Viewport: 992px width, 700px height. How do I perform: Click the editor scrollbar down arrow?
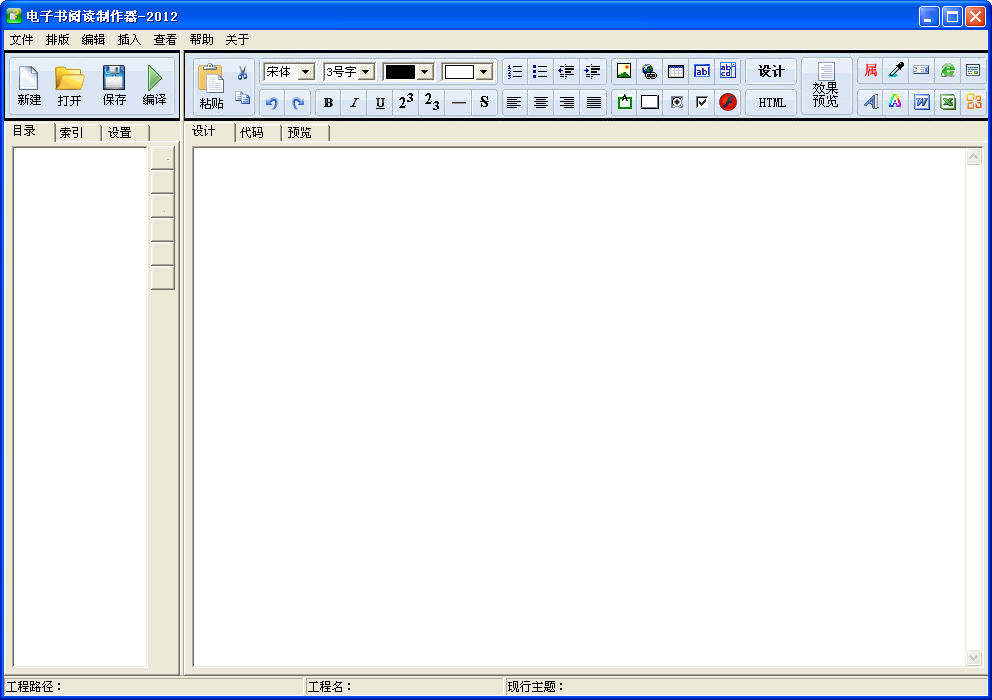[x=974, y=658]
